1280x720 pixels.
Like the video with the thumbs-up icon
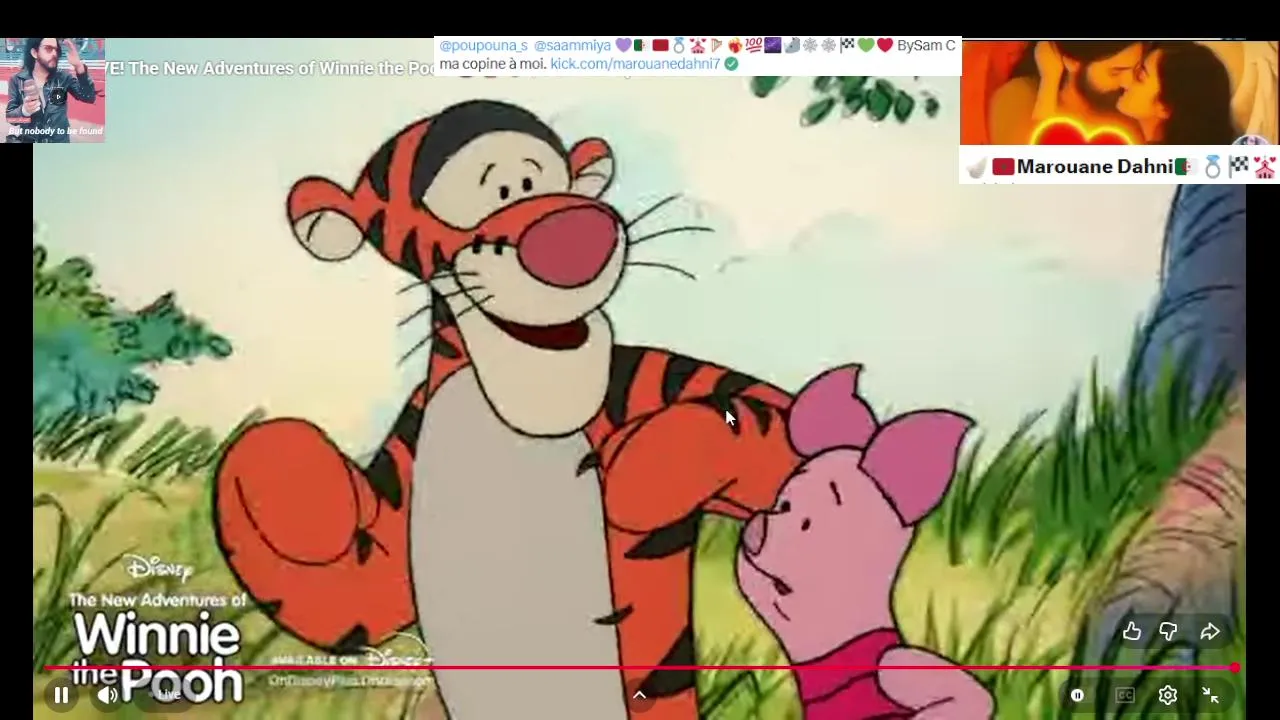(1132, 631)
